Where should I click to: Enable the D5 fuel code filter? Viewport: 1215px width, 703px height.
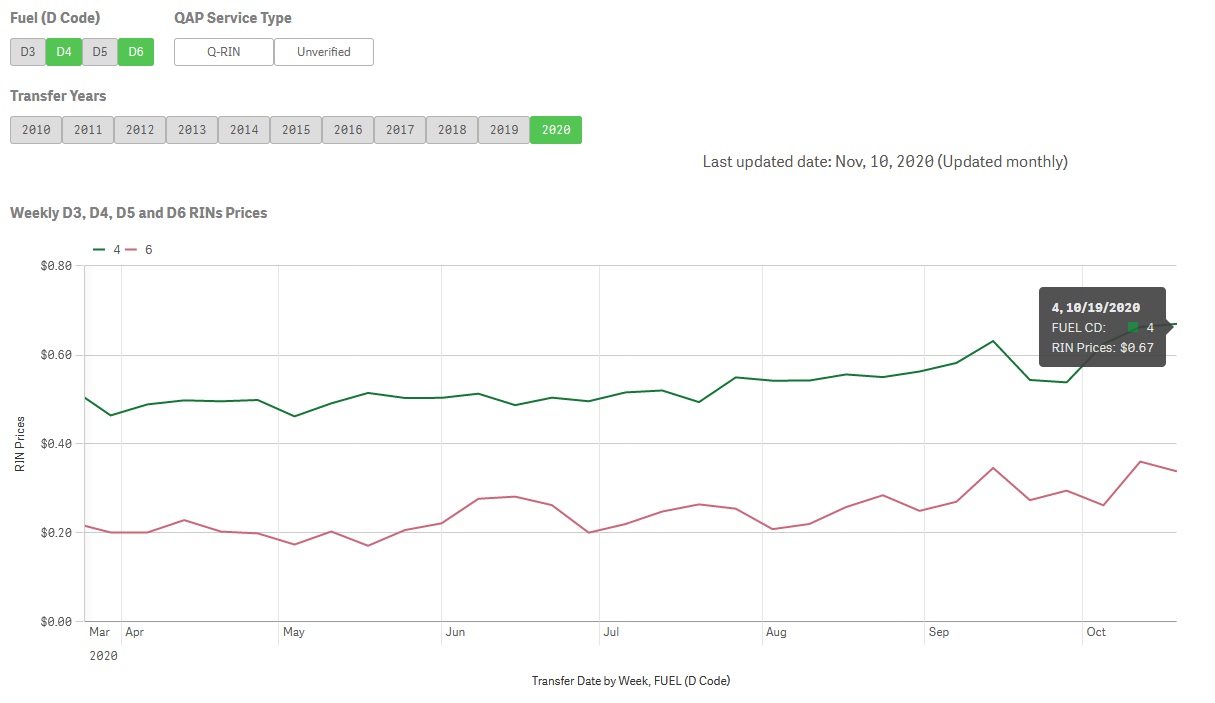100,52
